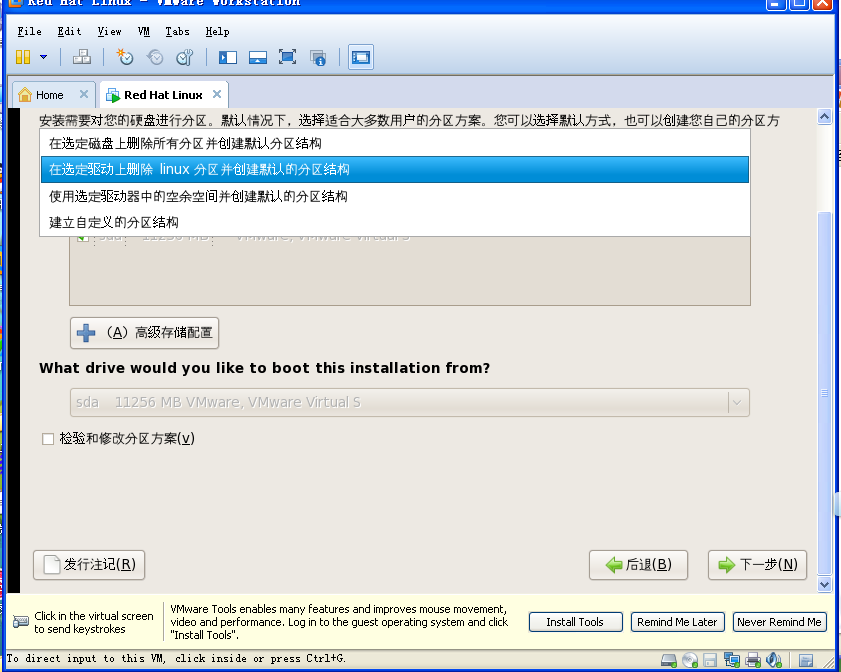
Task: Toggle the 检验和修改分区方案 checkbox
Action: coord(46,438)
